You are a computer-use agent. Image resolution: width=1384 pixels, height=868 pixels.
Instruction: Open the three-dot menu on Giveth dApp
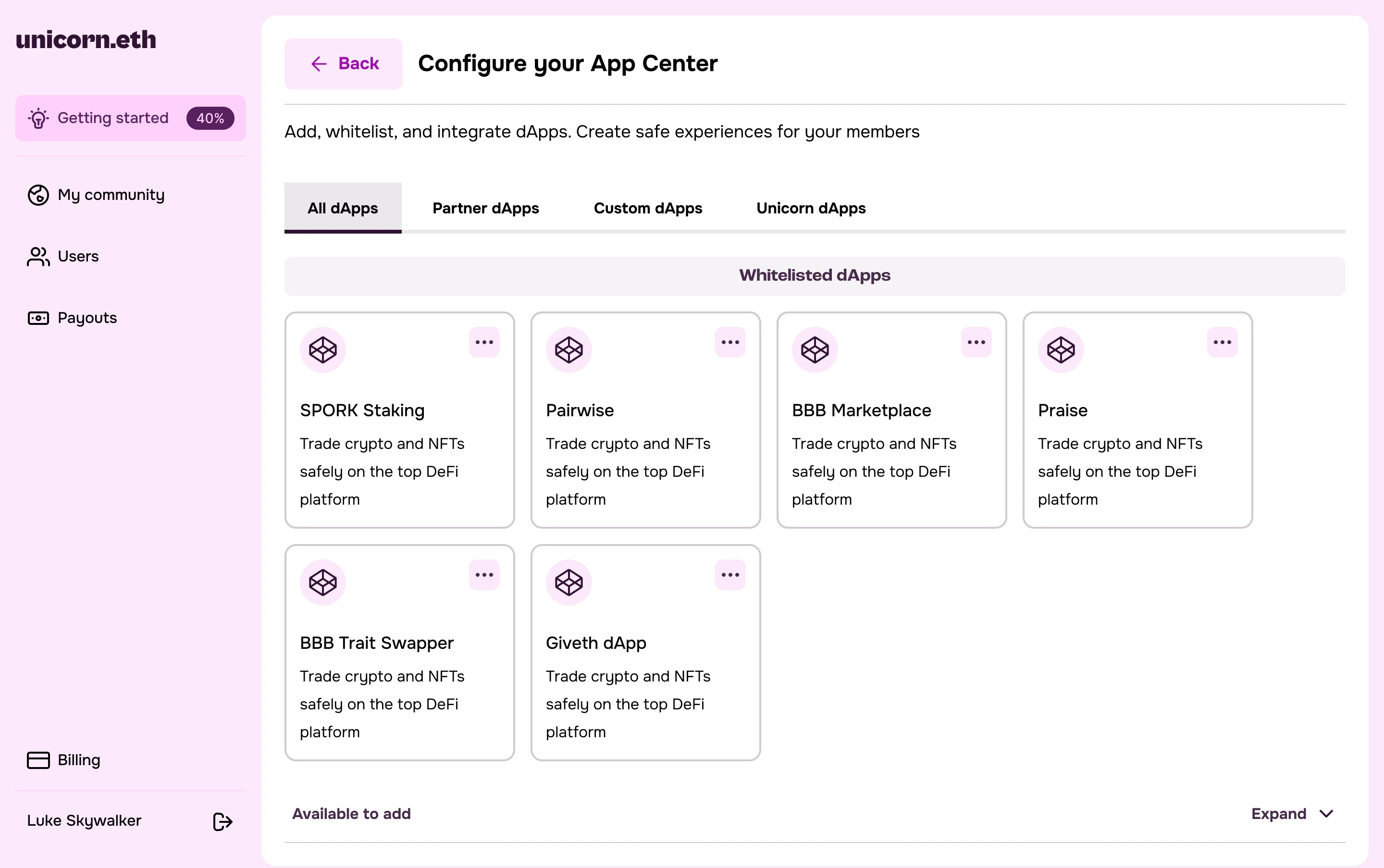point(730,575)
